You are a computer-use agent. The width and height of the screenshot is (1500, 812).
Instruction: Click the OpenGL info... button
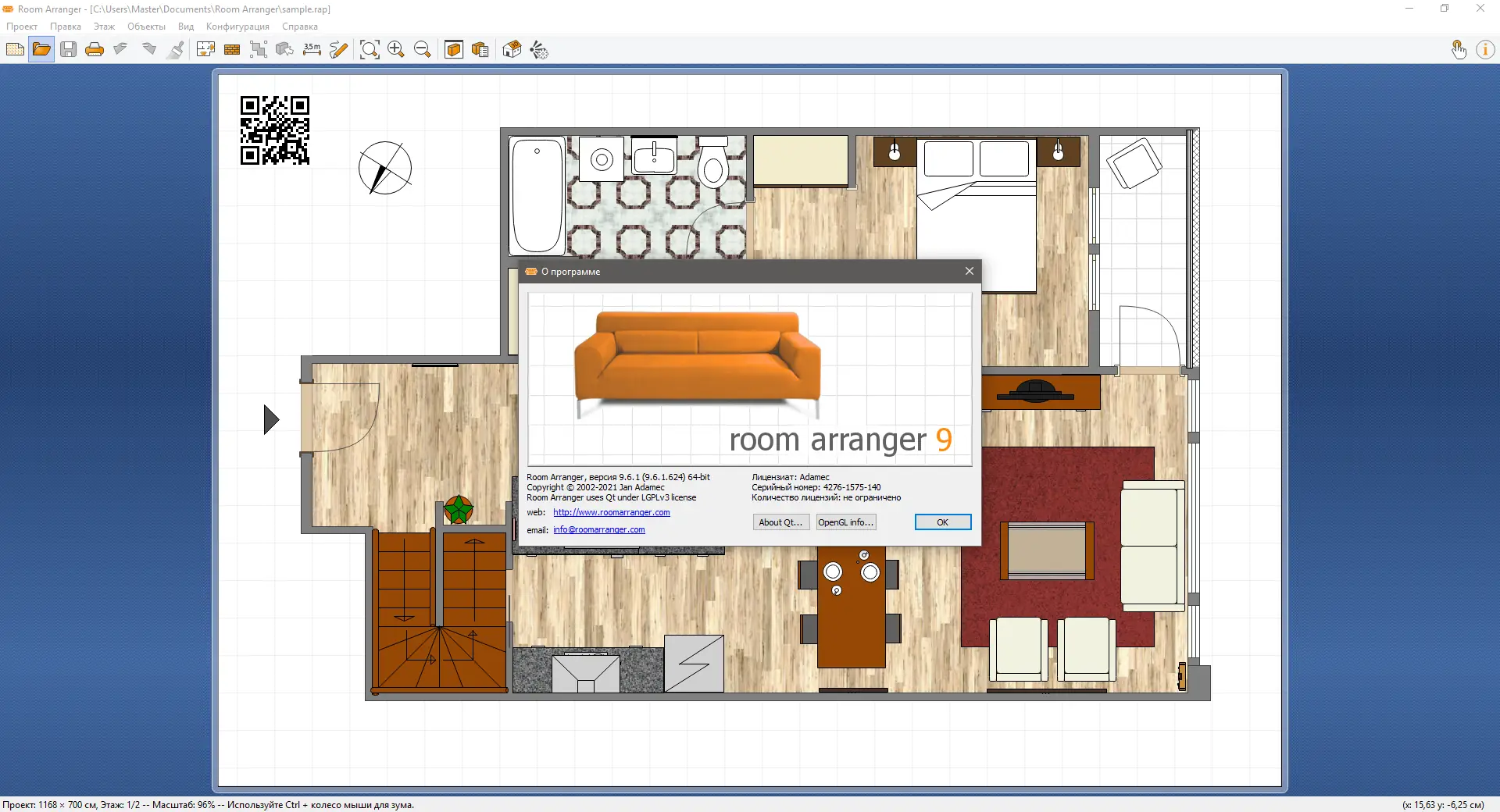pyautogui.click(x=845, y=522)
